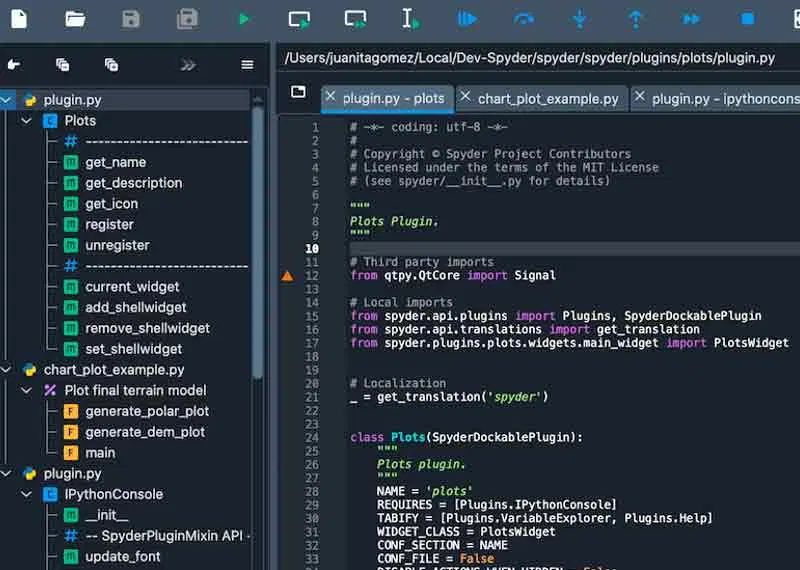The image size is (800, 570).
Task: Select generate_polar_plot function
Action: click(147, 411)
